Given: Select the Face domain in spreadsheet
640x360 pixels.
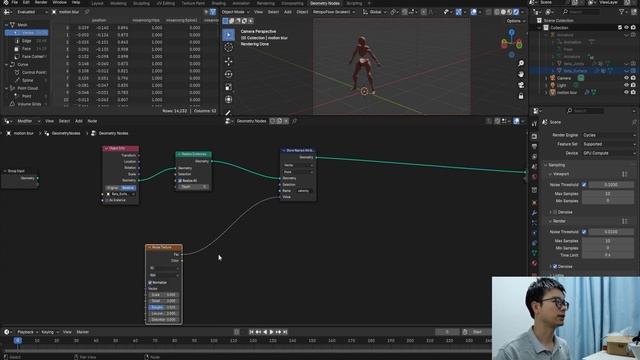Looking at the screenshot, I should (x=26, y=49).
